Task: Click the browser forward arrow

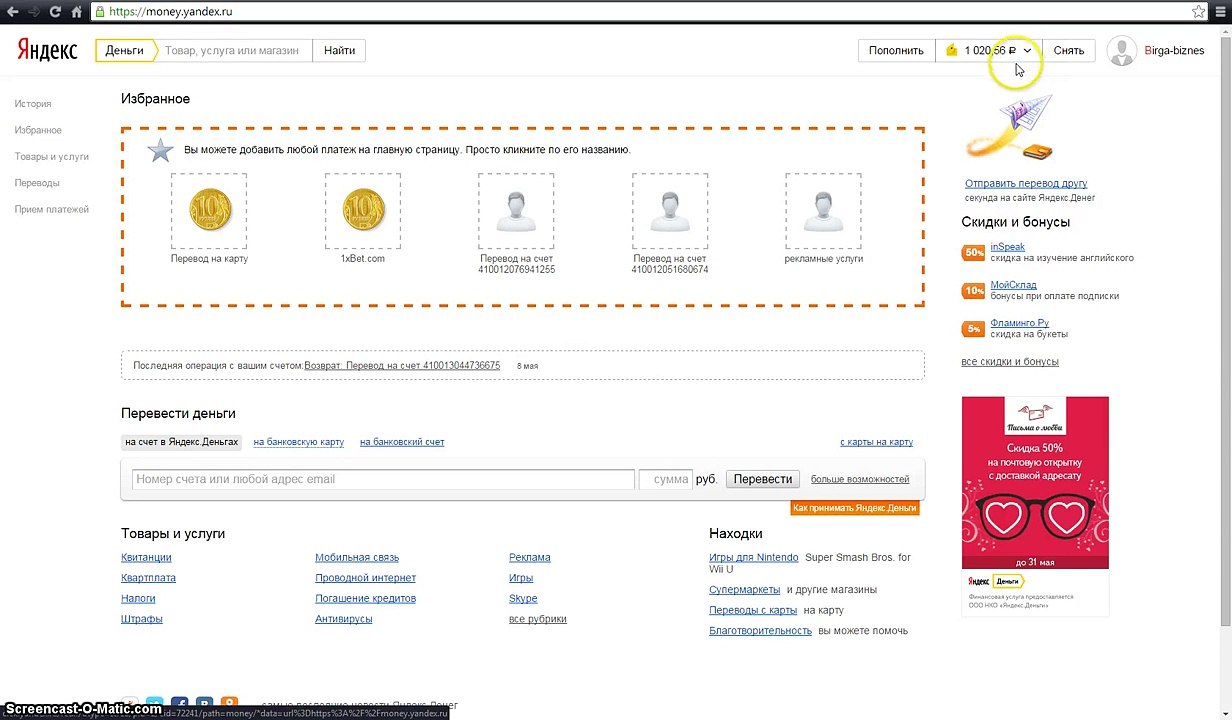Action: coord(34,12)
